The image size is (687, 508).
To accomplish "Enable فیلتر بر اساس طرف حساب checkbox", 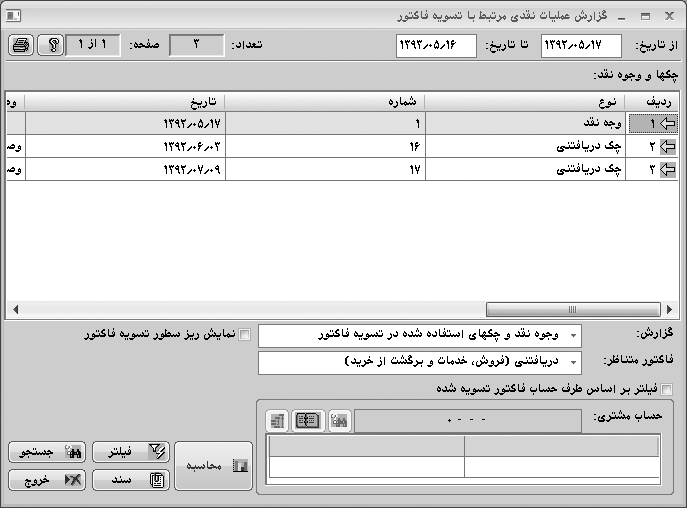I will tap(667, 389).
